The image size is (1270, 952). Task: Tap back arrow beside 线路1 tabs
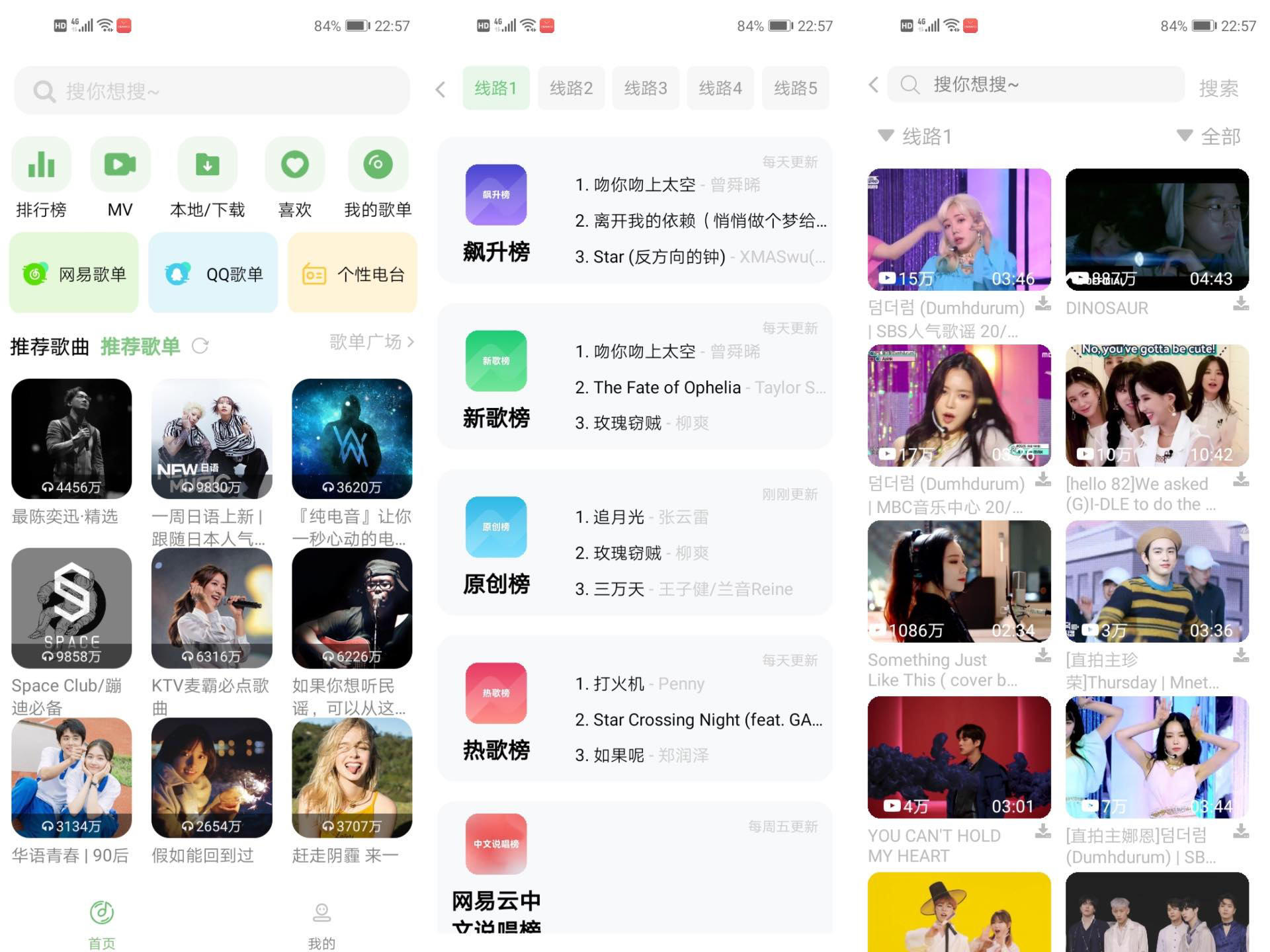441,89
